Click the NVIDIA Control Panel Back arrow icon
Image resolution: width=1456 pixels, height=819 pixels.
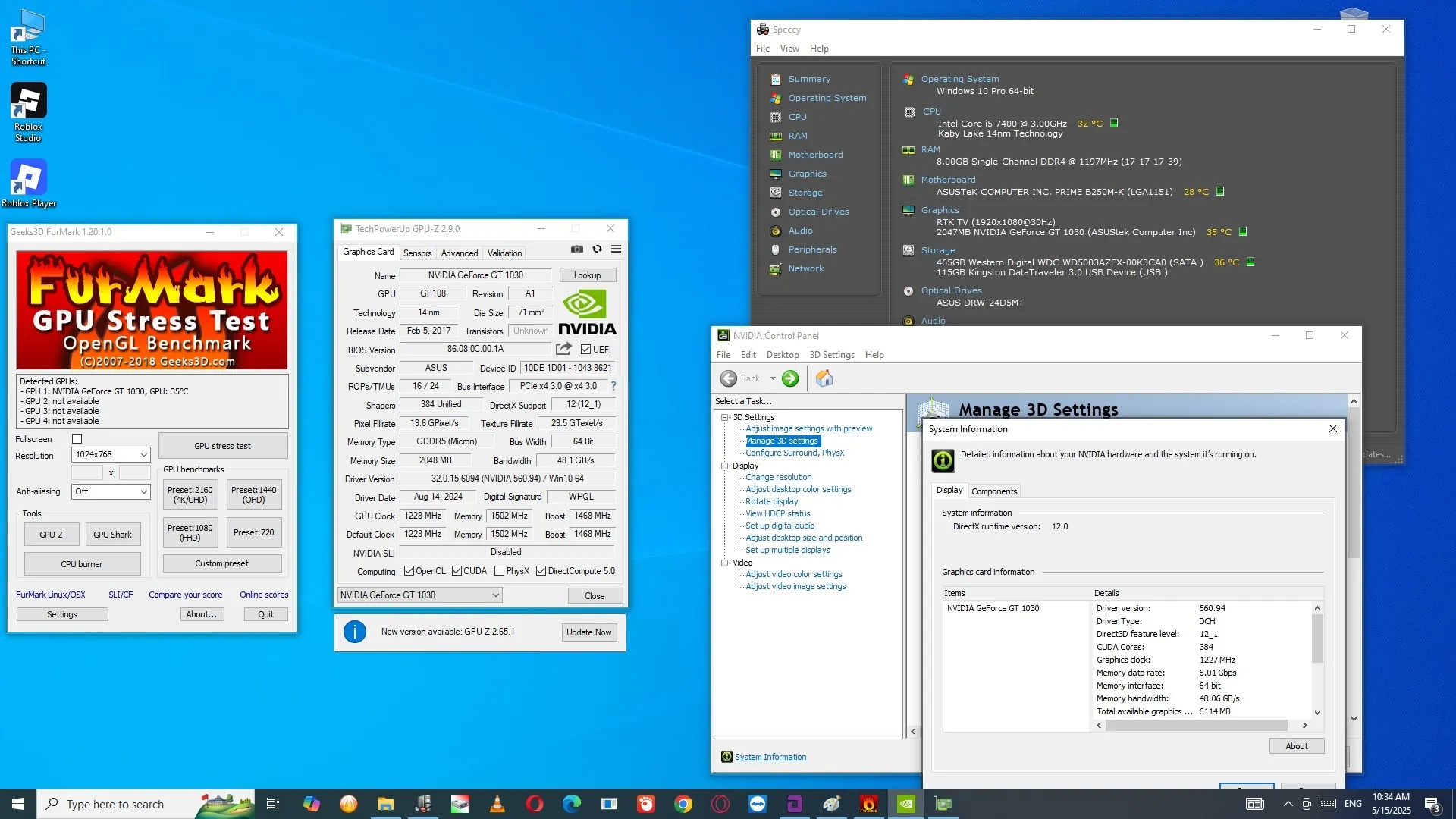729,378
